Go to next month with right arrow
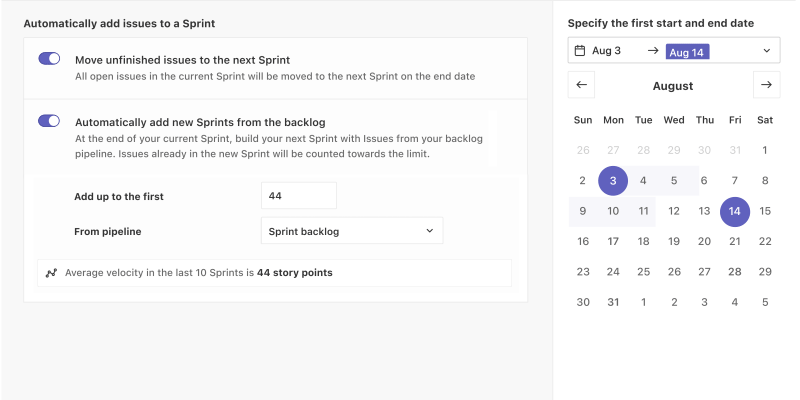Image resolution: width=800 pixels, height=400 pixels. pyautogui.click(x=766, y=85)
